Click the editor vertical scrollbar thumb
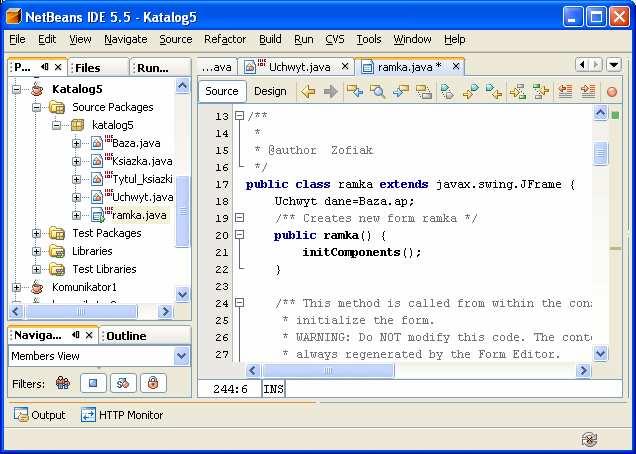Screen dimensions: 636x454 600,153
